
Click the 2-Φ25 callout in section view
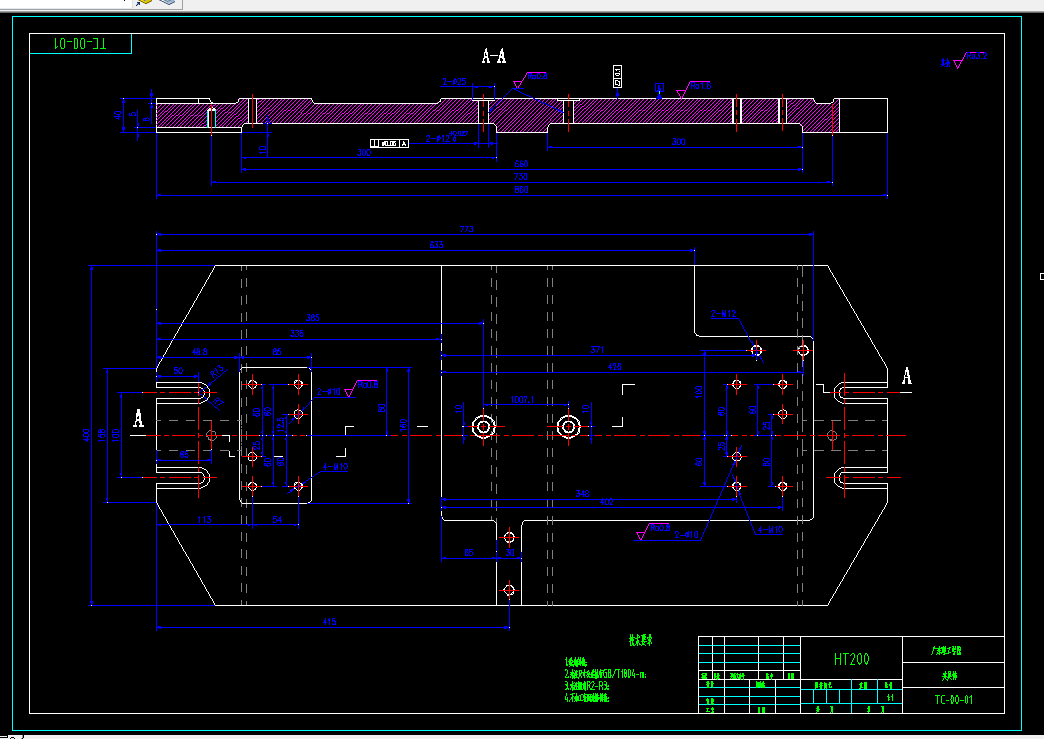454,82
